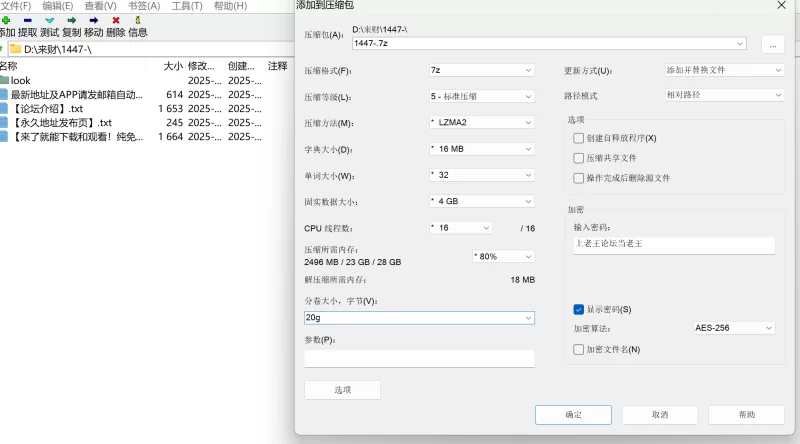This screenshot has width=800, height=444.
Task: Uncheck 显示密码(S) checkbox
Action: 578,309
